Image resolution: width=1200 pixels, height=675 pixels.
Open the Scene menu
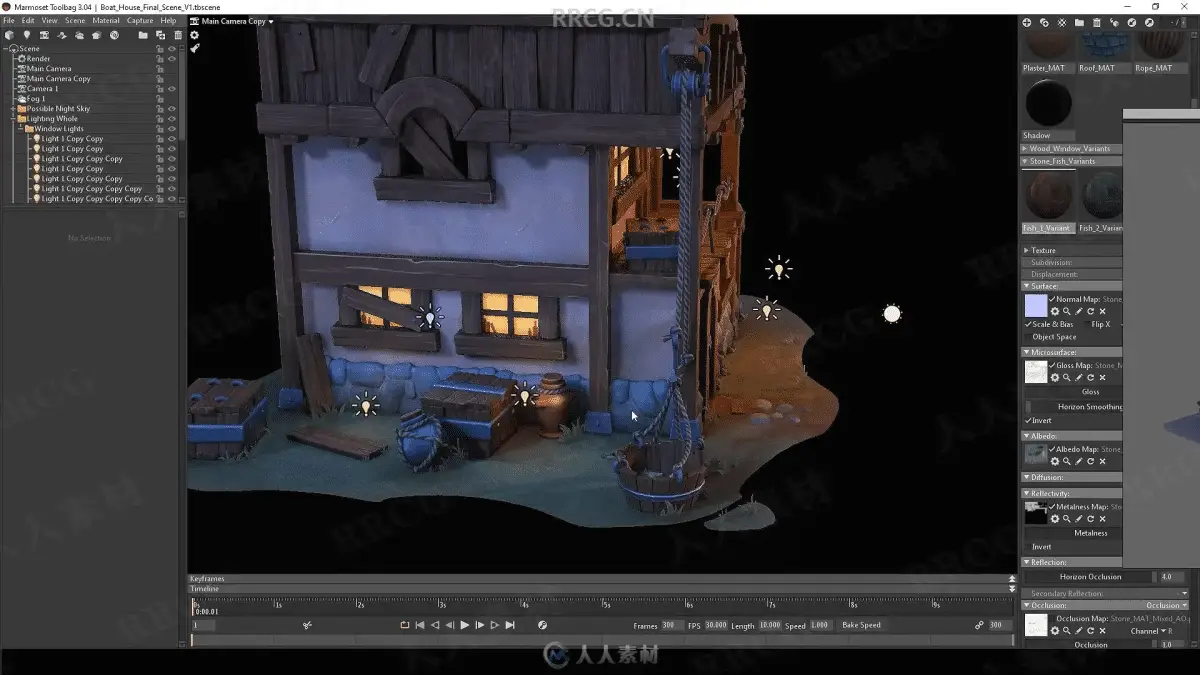click(75, 21)
